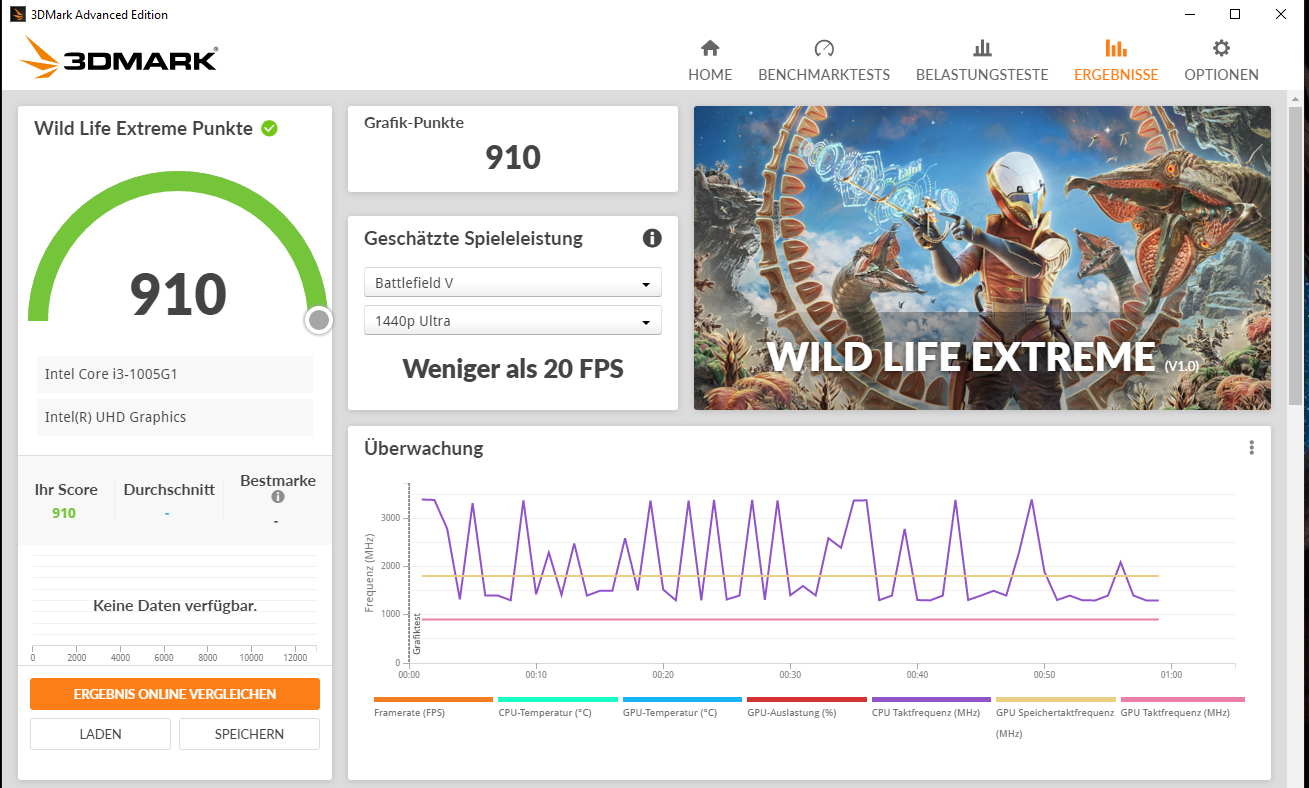The height and width of the screenshot is (788, 1309).
Task: Open the HOME tab
Action: 710,61
